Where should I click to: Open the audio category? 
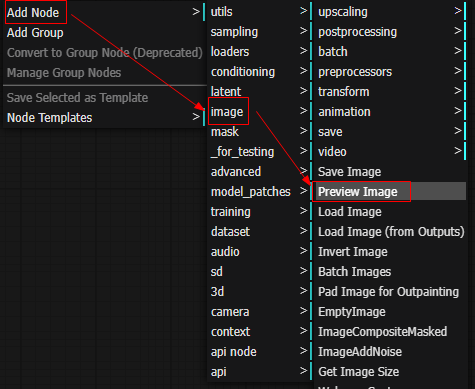[x=260, y=252]
